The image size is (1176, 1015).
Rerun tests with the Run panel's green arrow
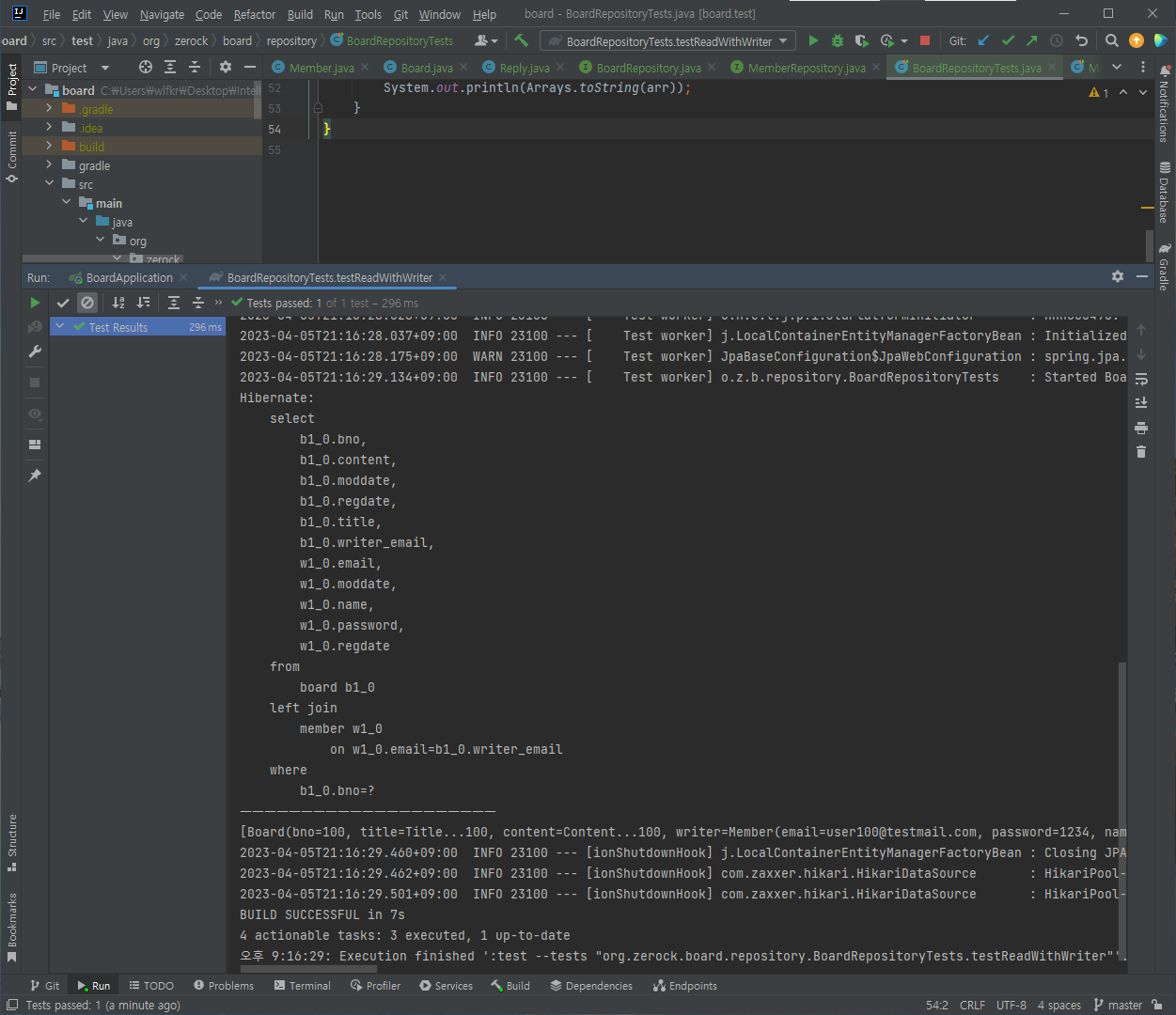tap(35, 303)
